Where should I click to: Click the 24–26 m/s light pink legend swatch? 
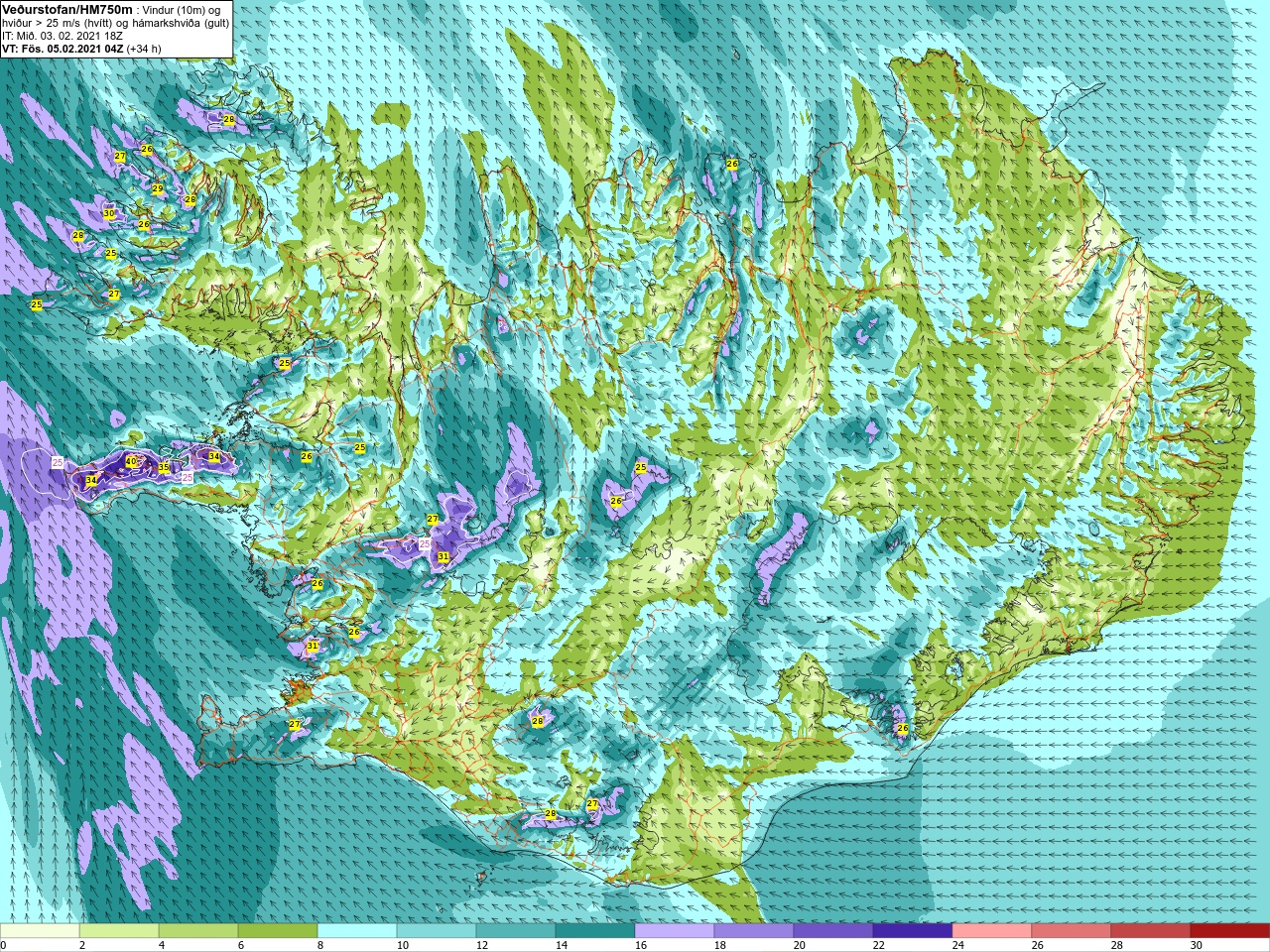[992, 930]
